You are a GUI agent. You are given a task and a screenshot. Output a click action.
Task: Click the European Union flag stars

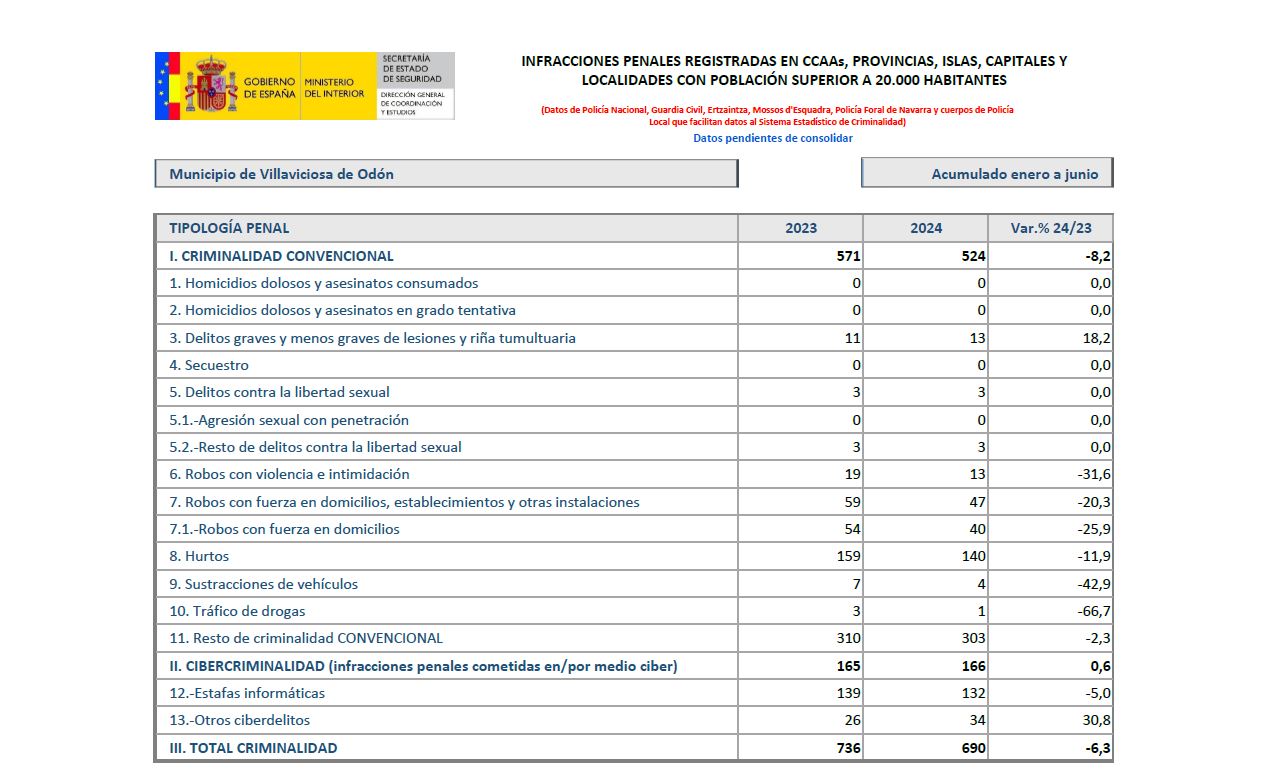tap(163, 86)
